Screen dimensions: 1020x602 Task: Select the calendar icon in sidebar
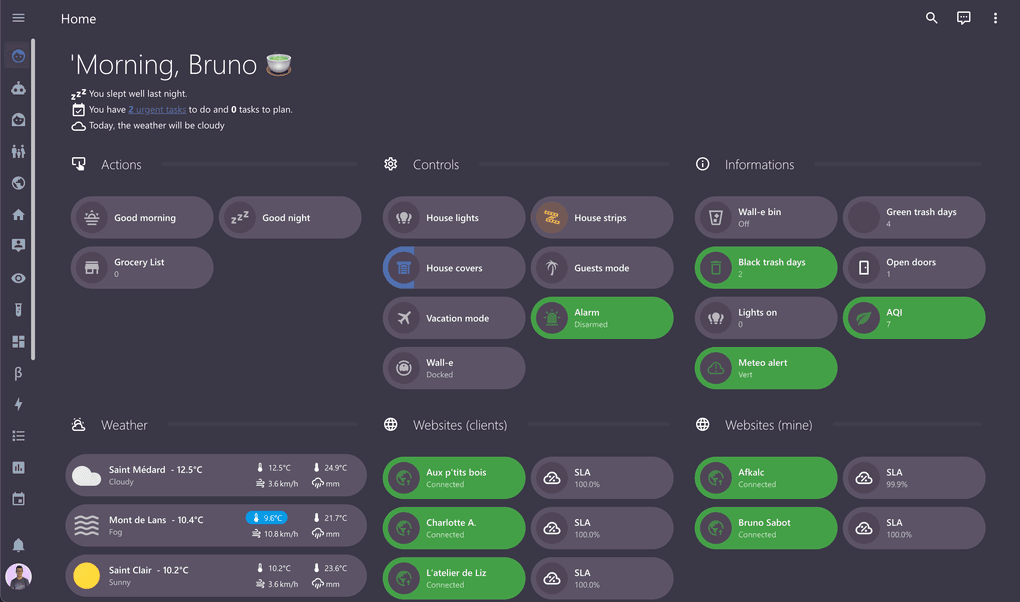pyautogui.click(x=18, y=499)
